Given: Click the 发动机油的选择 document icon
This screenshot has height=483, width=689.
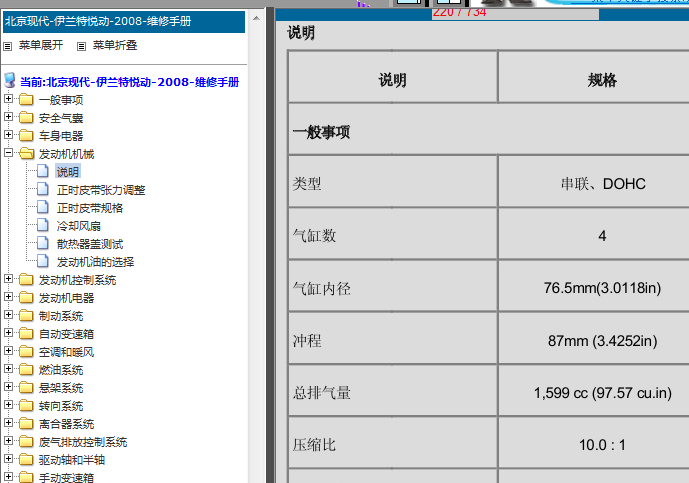Looking at the screenshot, I should coord(43,261).
